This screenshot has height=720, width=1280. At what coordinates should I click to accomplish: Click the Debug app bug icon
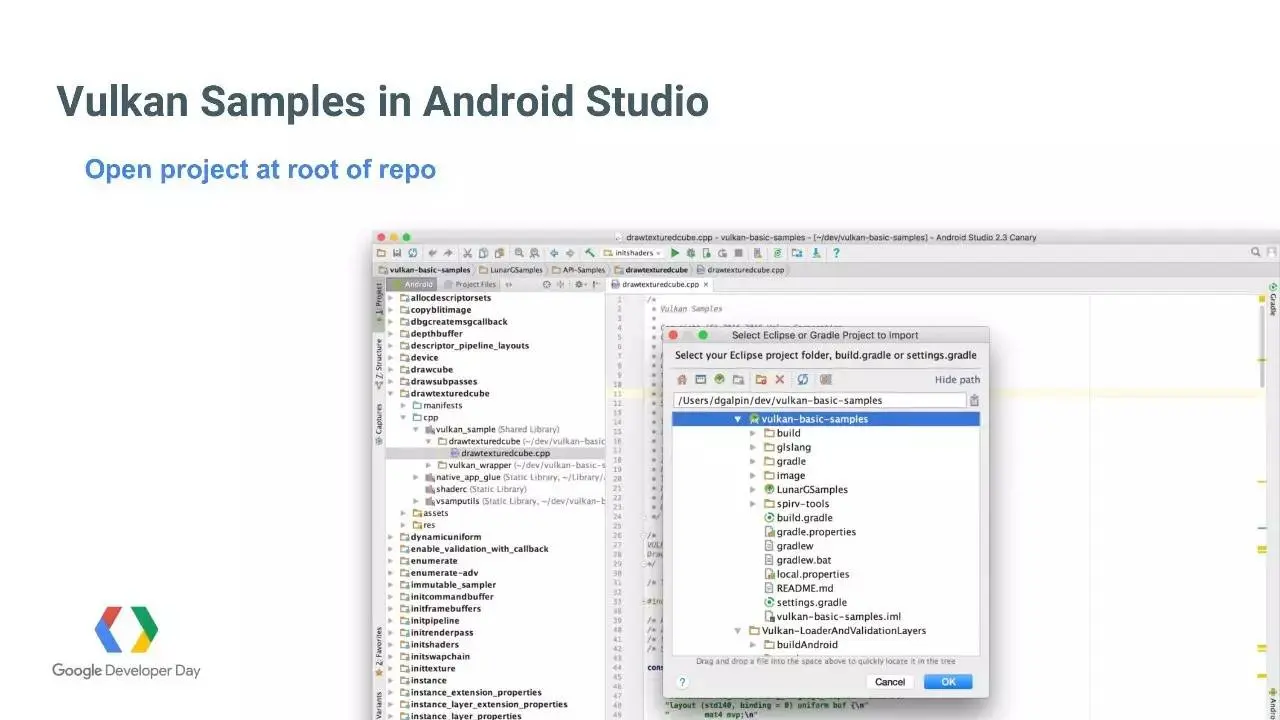[691, 253]
